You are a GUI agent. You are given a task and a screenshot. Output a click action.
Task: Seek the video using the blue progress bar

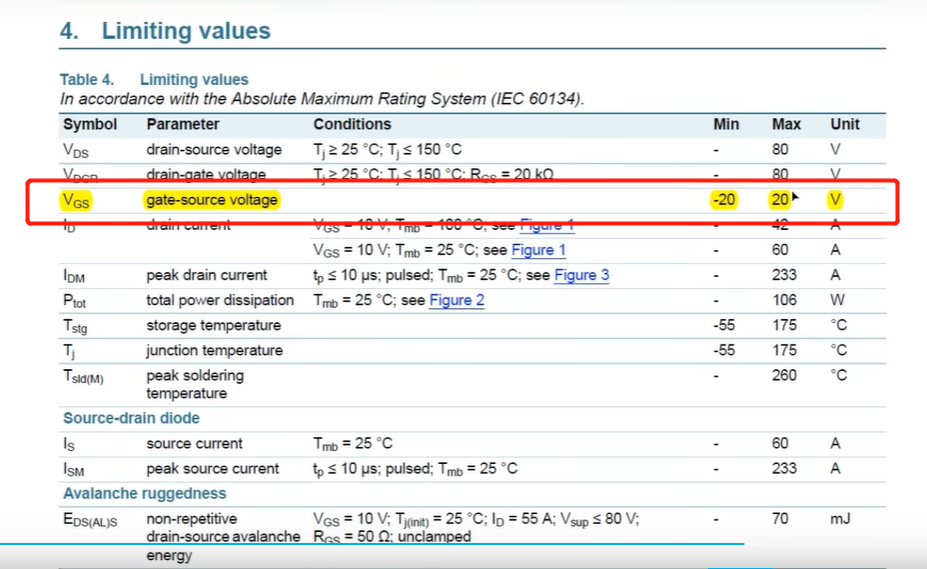point(372,544)
